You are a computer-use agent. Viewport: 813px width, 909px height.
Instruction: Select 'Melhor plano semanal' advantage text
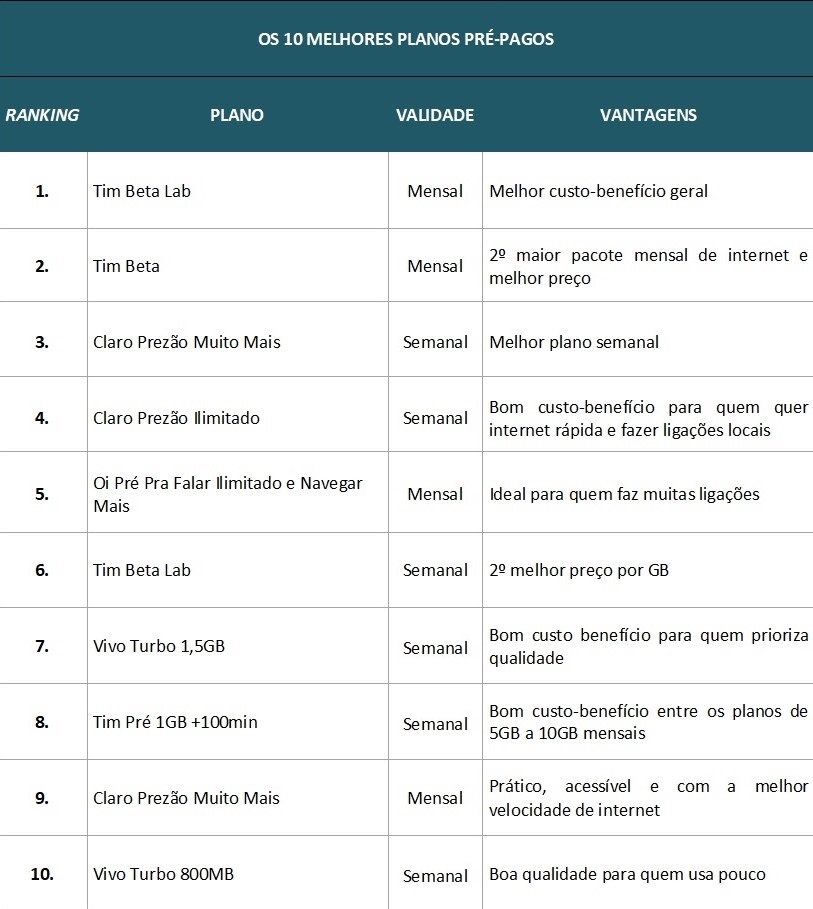(x=574, y=342)
